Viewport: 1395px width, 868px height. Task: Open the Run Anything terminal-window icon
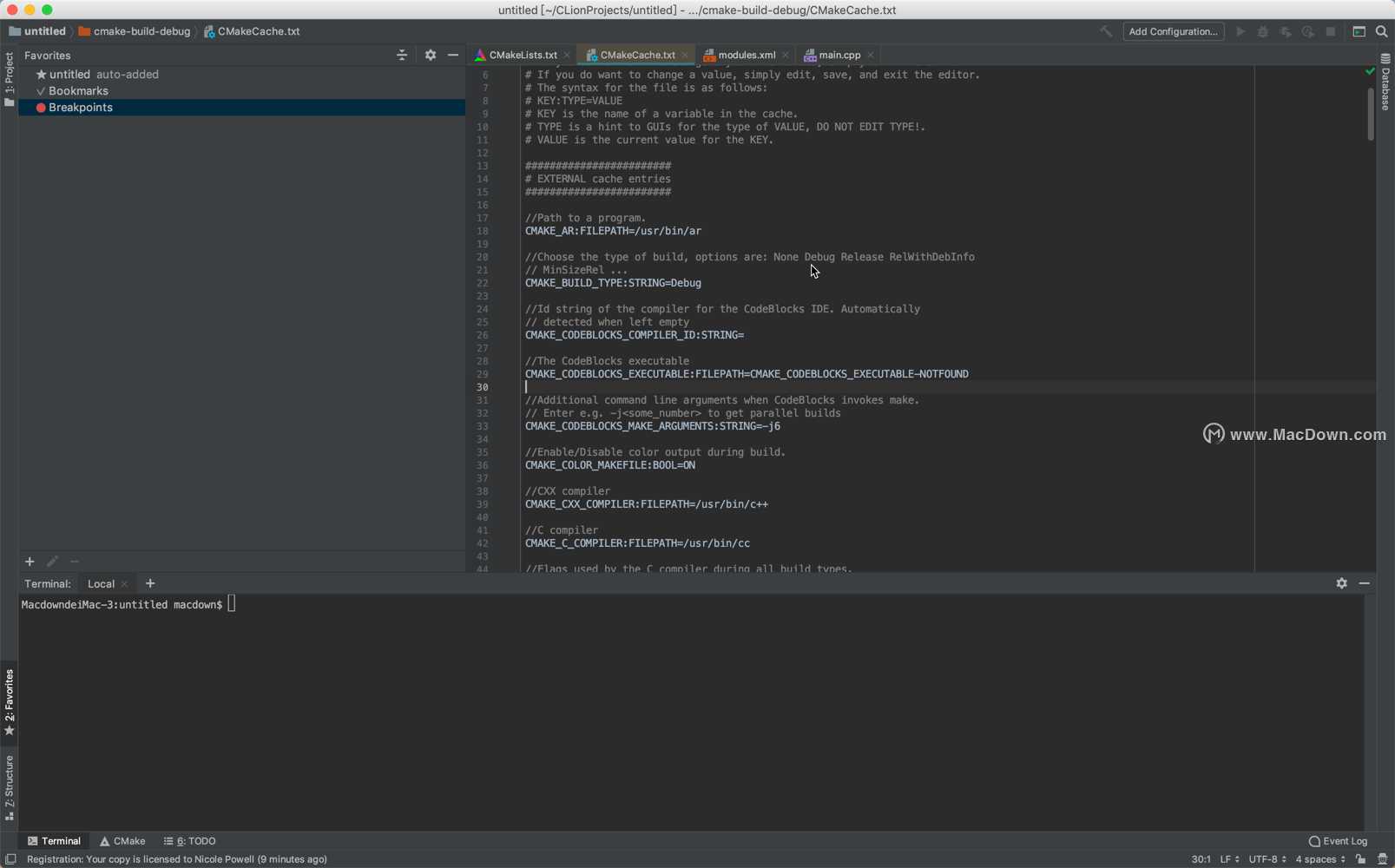click(1359, 31)
